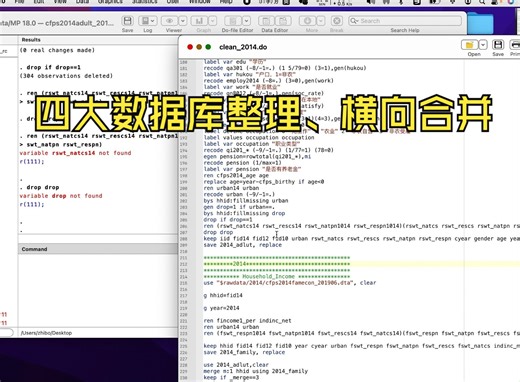Expand the Do-file Editor dropdown arrow
This screenshot has height=382, width=520.
[246, 21]
